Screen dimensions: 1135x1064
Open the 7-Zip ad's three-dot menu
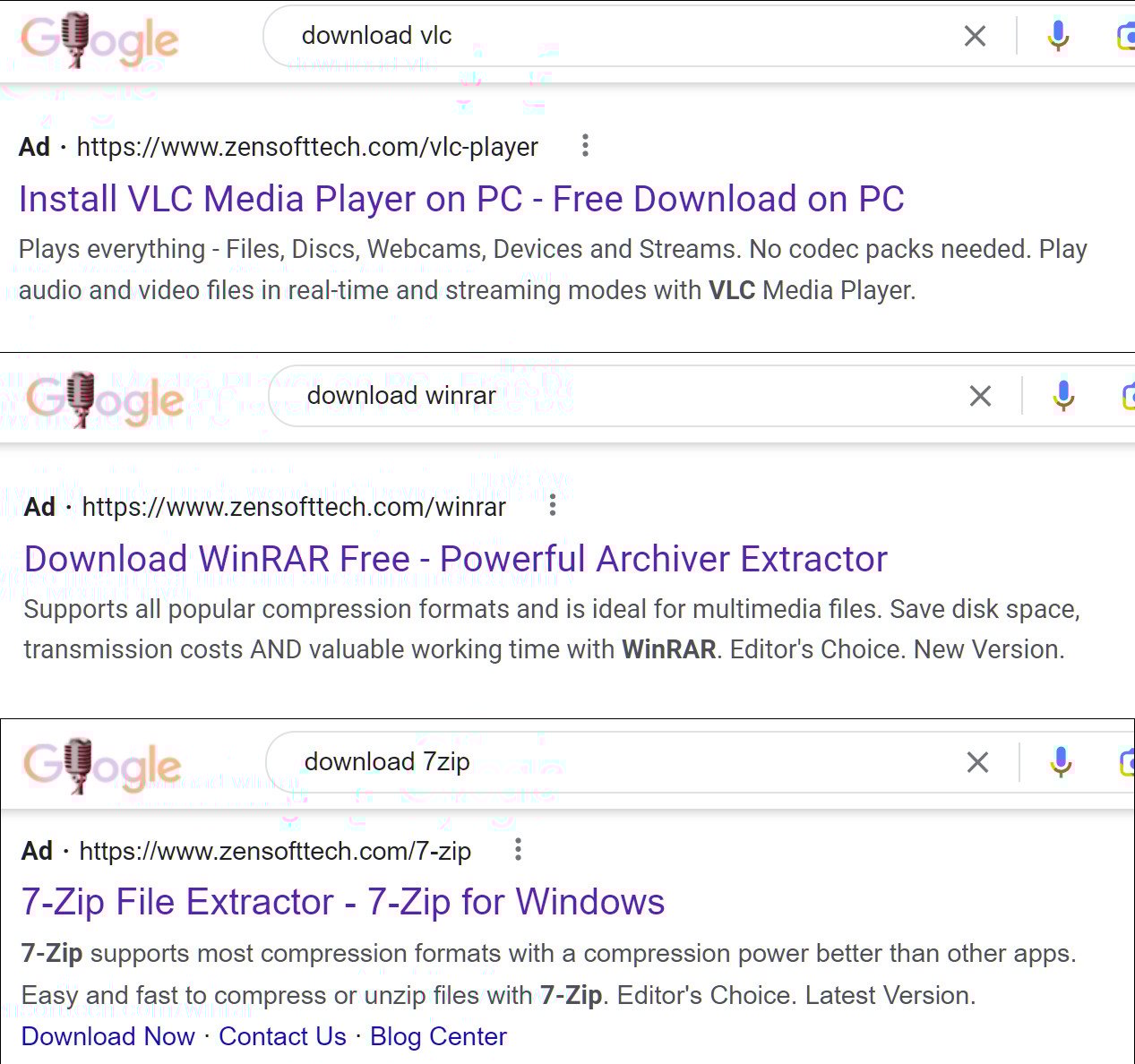coord(518,849)
